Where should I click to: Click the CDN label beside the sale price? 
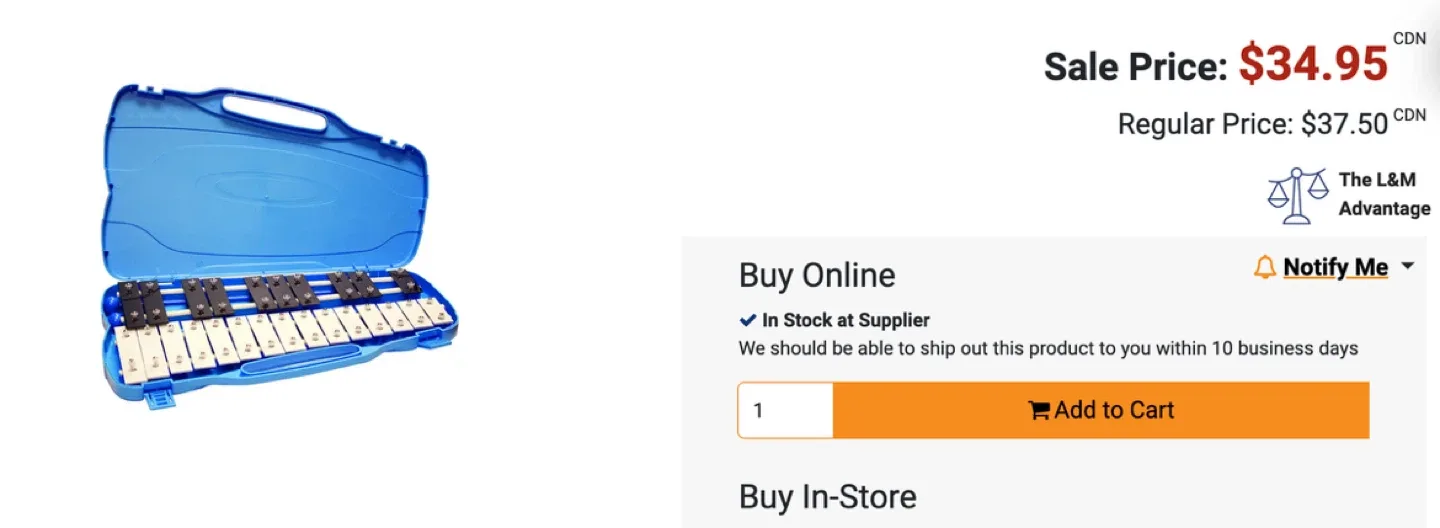[1408, 39]
